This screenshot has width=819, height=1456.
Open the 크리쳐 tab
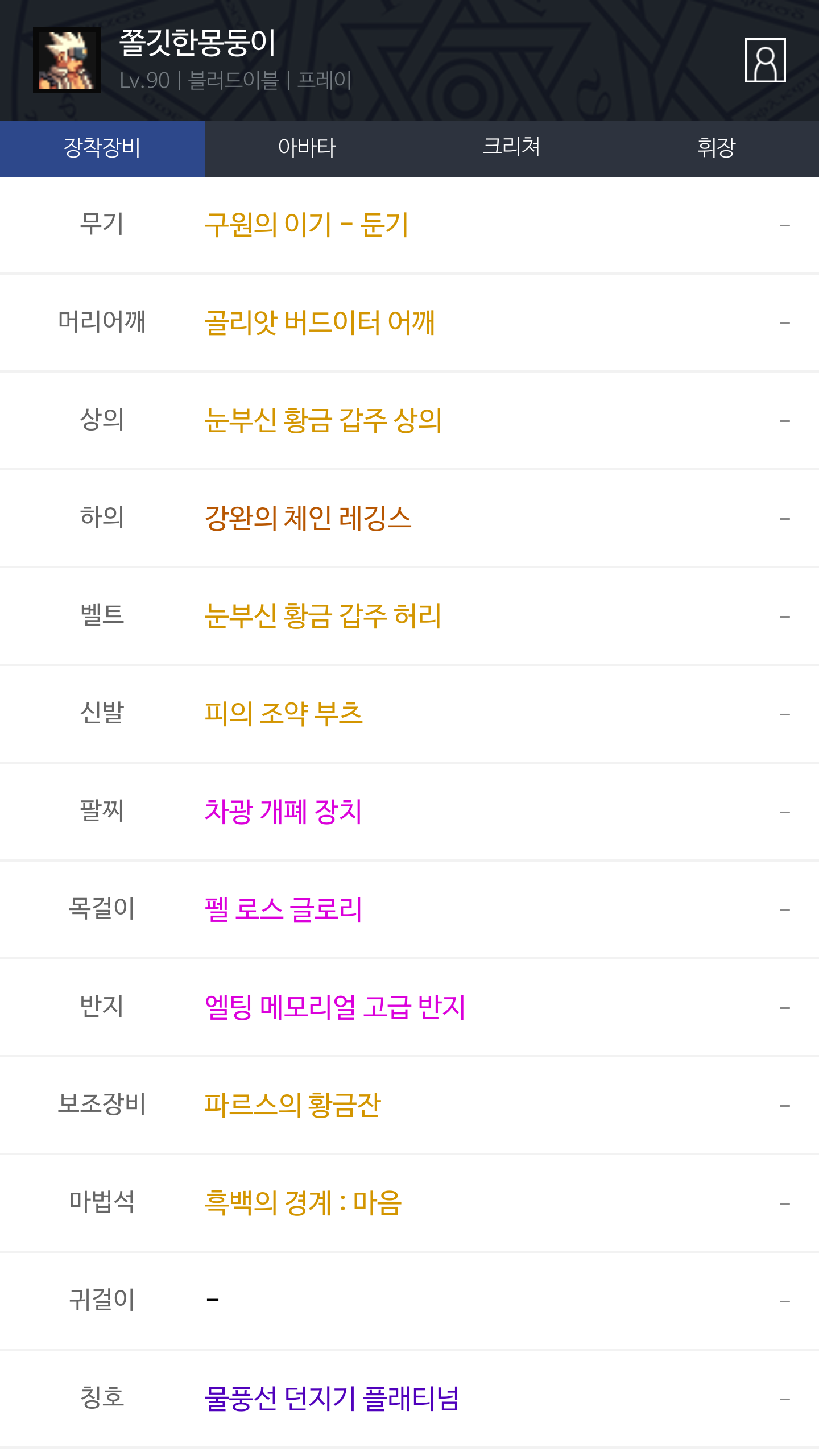[x=511, y=148]
